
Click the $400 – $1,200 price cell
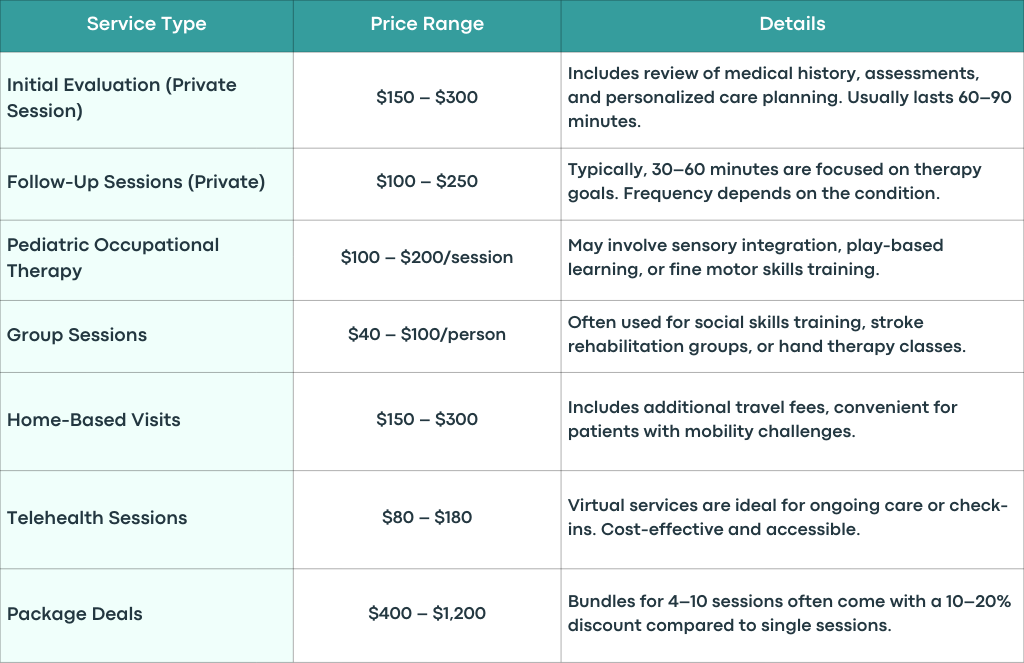click(x=427, y=614)
